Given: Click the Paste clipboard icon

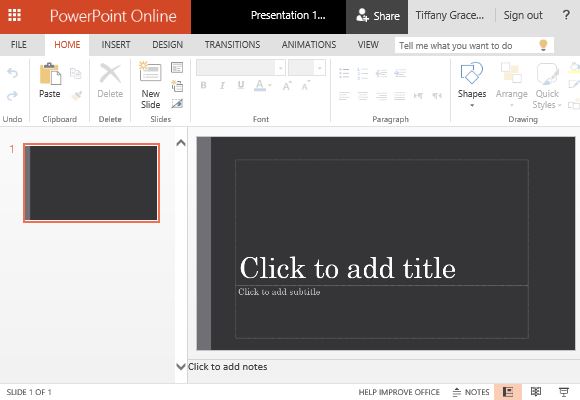Looking at the screenshot, I should tap(50, 74).
